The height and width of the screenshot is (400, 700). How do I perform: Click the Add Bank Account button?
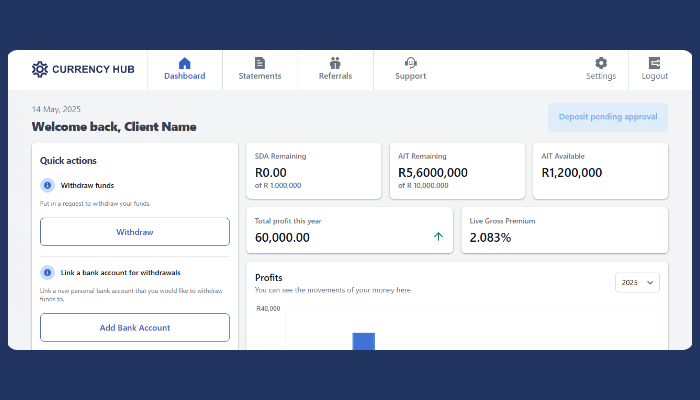[135, 327]
